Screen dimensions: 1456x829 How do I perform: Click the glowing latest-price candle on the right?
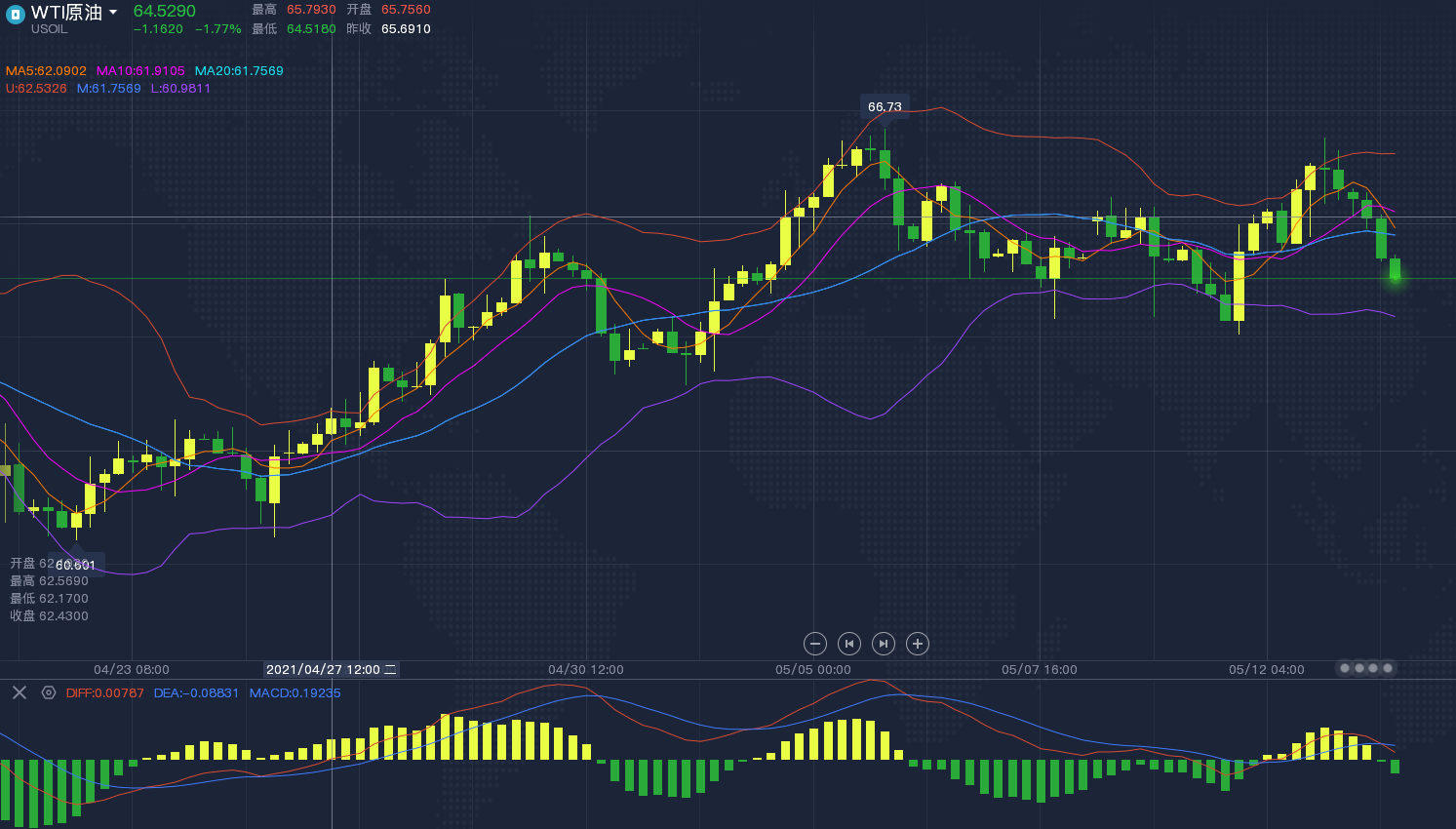[1395, 272]
